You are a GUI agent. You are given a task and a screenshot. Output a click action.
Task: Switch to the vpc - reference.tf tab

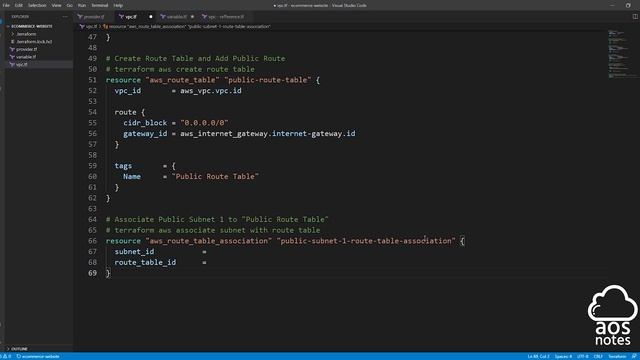pyautogui.click(x=226, y=17)
